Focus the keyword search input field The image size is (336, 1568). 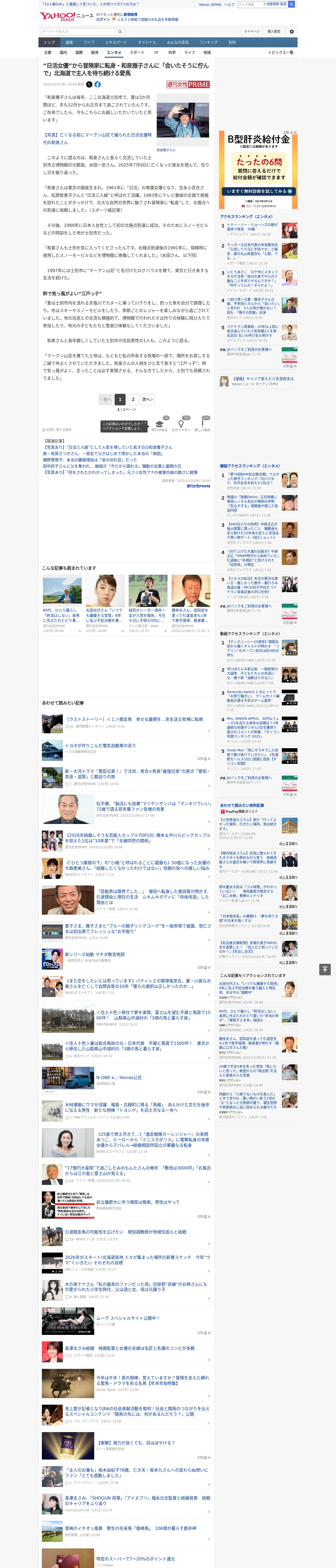[x=79, y=31]
